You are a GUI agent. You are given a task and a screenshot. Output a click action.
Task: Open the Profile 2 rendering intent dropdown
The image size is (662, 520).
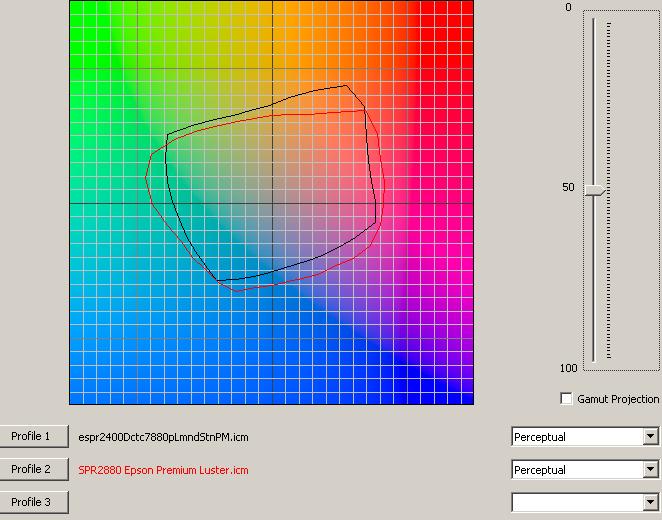[585, 469]
